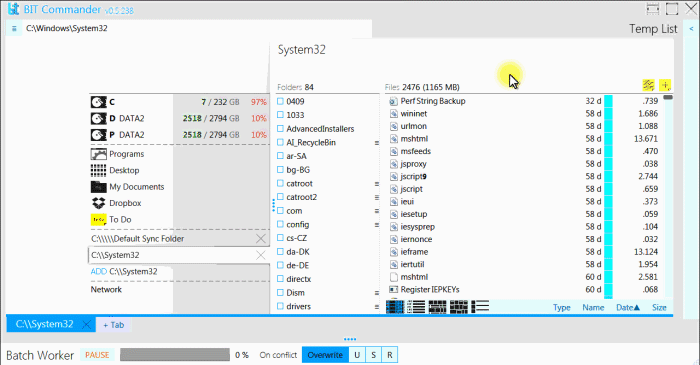Image resolution: width=700 pixels, height=365 pixels.
Task: Check the drivers folder checkbox
Action: point(280,306)
